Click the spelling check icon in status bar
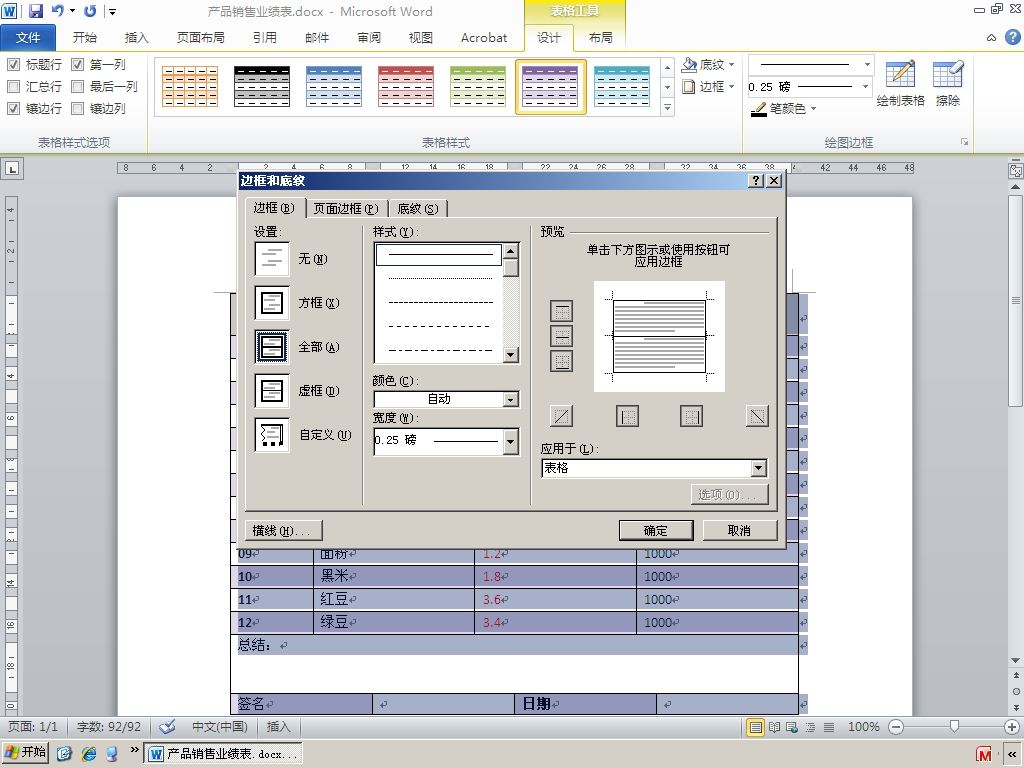The height and width of the screenshot is (768, 1024). pyautogui.click(x=168, y=727)
